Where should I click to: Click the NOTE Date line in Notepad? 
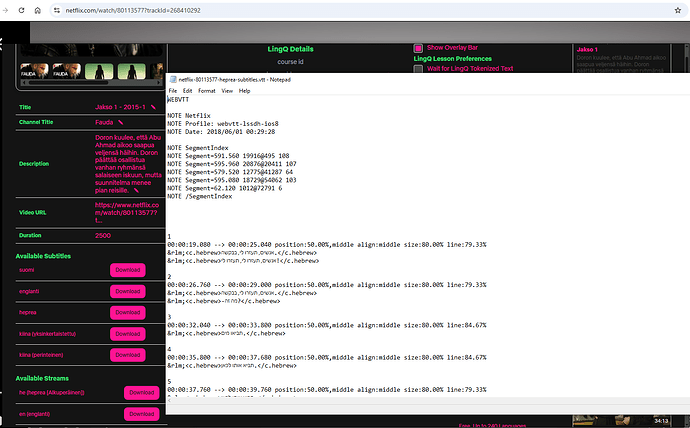[221, 132]
